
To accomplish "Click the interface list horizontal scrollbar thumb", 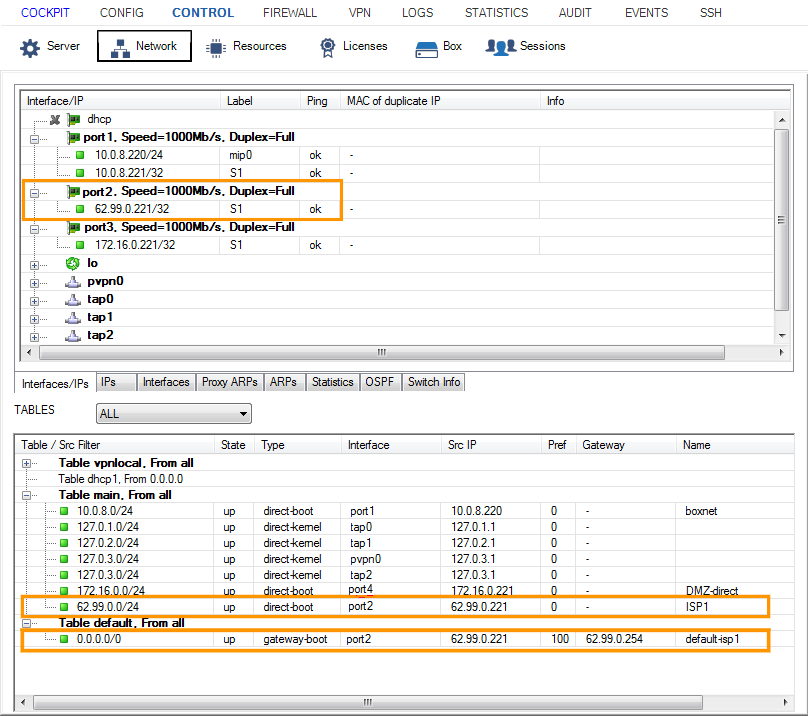I will [x=382, y=353].
